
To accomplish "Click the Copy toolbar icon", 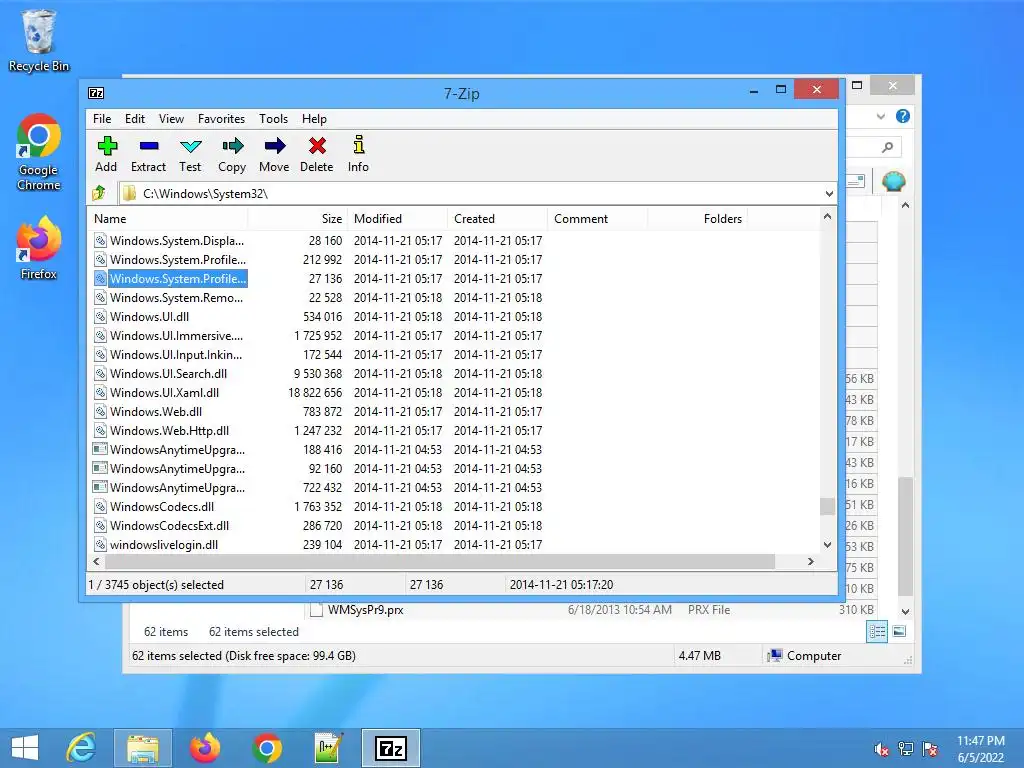I will coord(232,145).
